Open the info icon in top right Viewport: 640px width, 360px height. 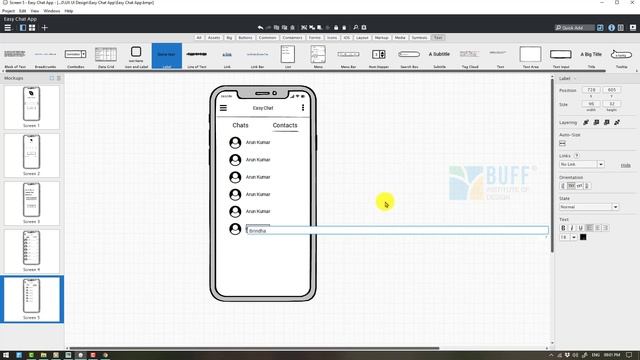pyautogui.click(x=611, y=28)
